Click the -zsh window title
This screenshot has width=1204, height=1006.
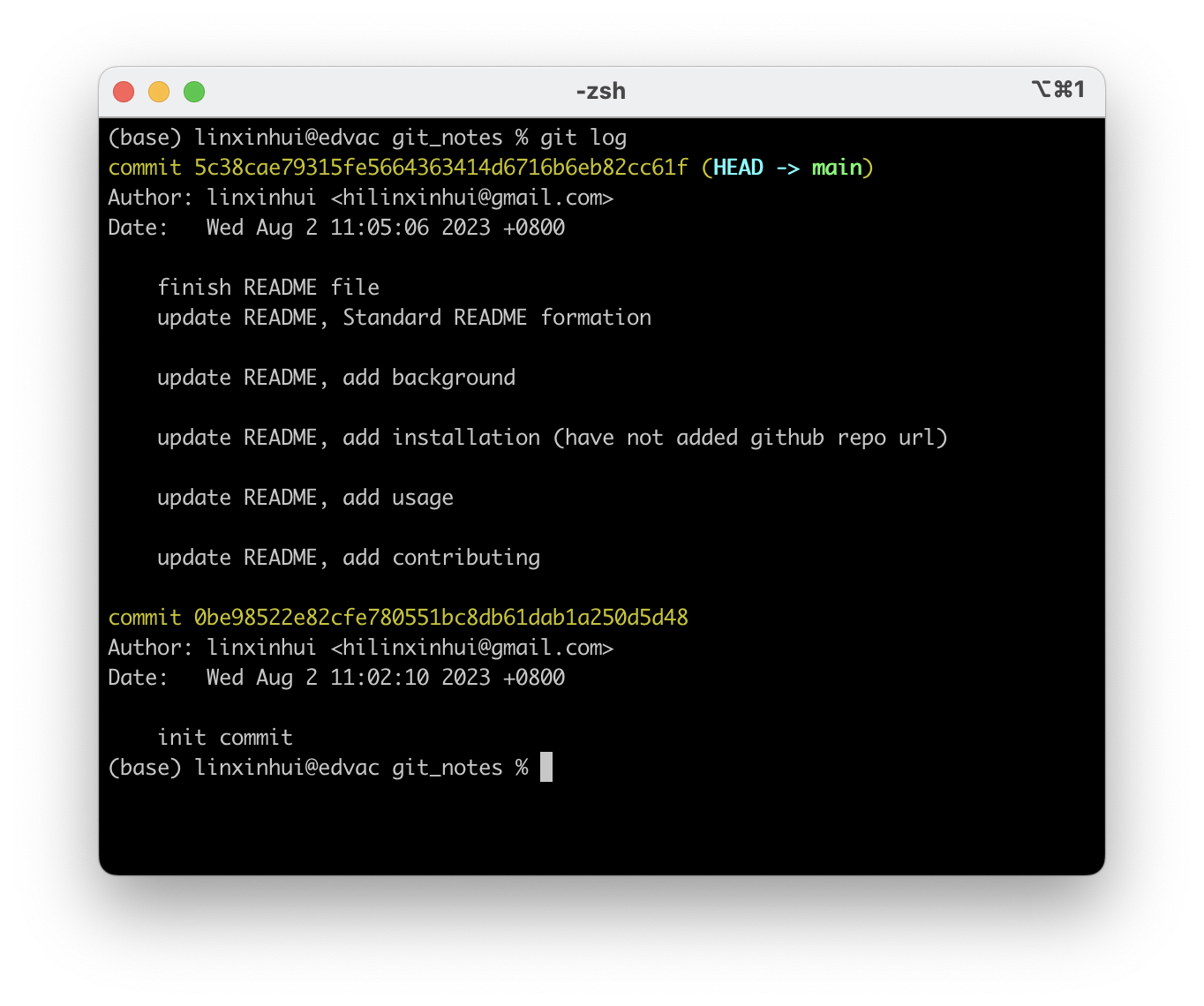601,91
